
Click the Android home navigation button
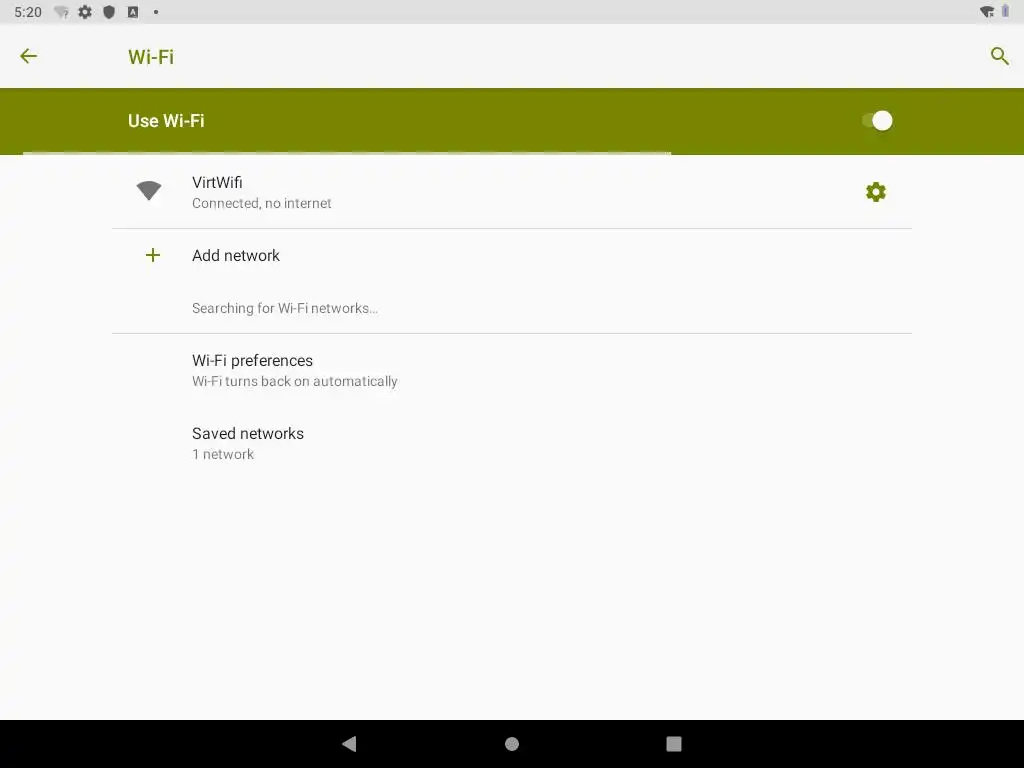512,744
